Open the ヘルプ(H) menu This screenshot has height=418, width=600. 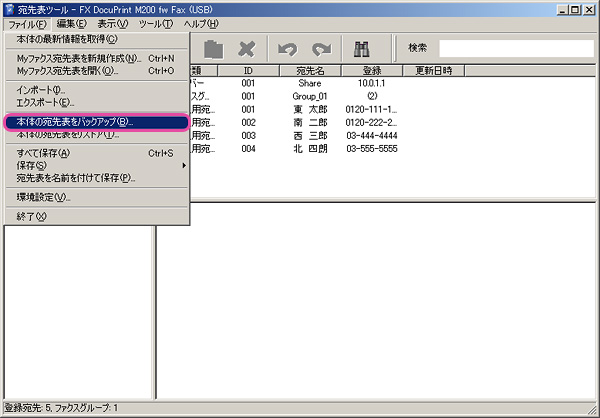click(x=201, y=23)
